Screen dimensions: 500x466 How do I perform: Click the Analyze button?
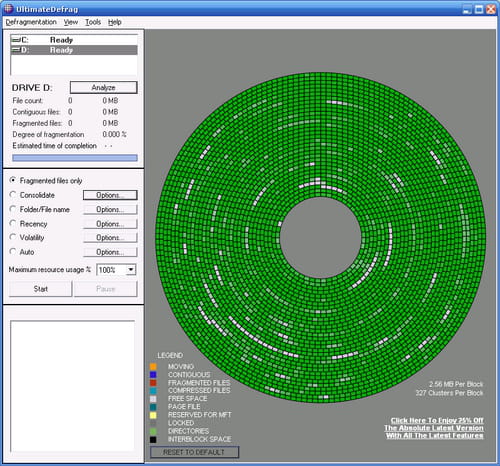[103, 88]
